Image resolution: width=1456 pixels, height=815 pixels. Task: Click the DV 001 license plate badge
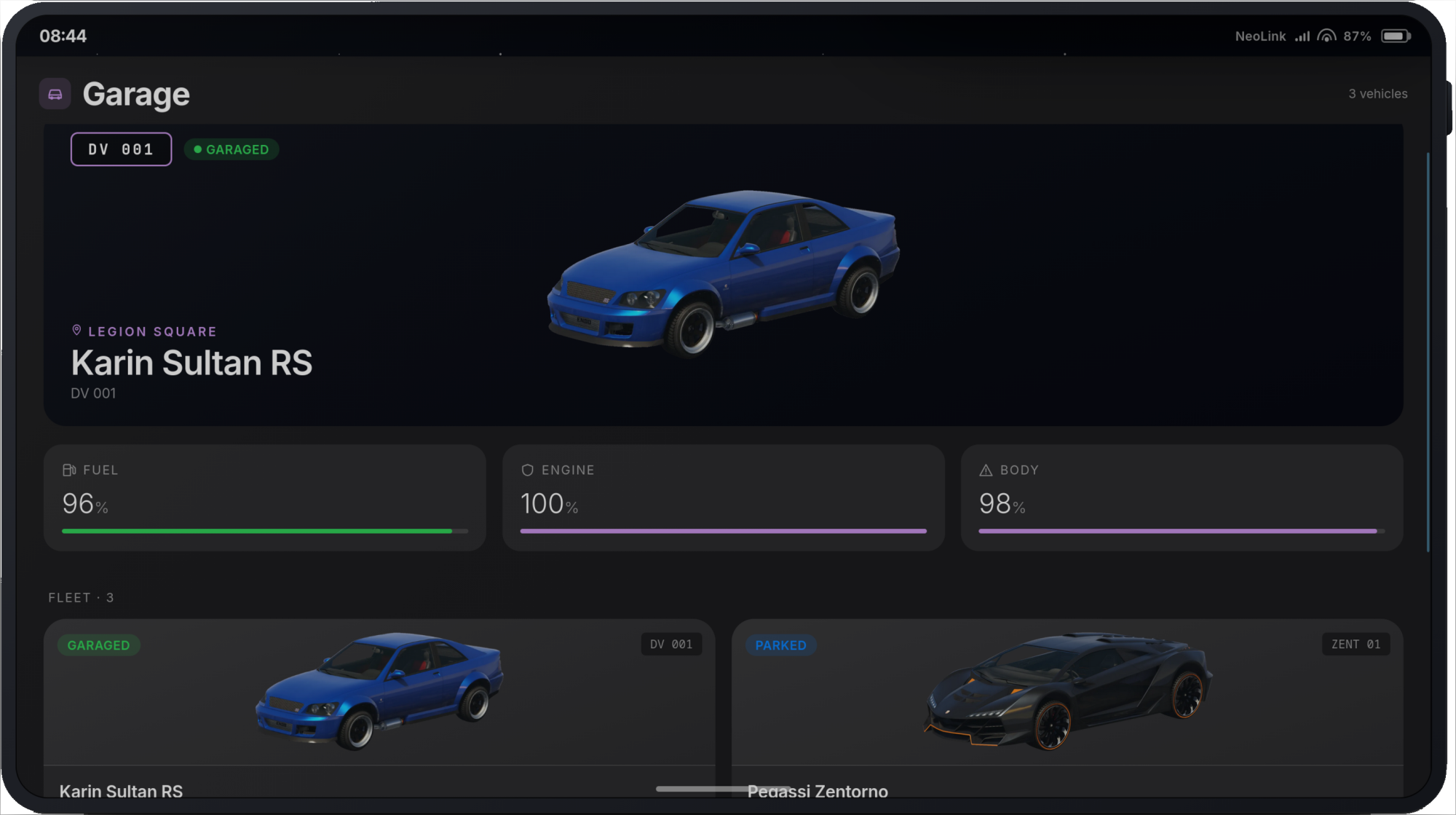[x=121, y=149]
